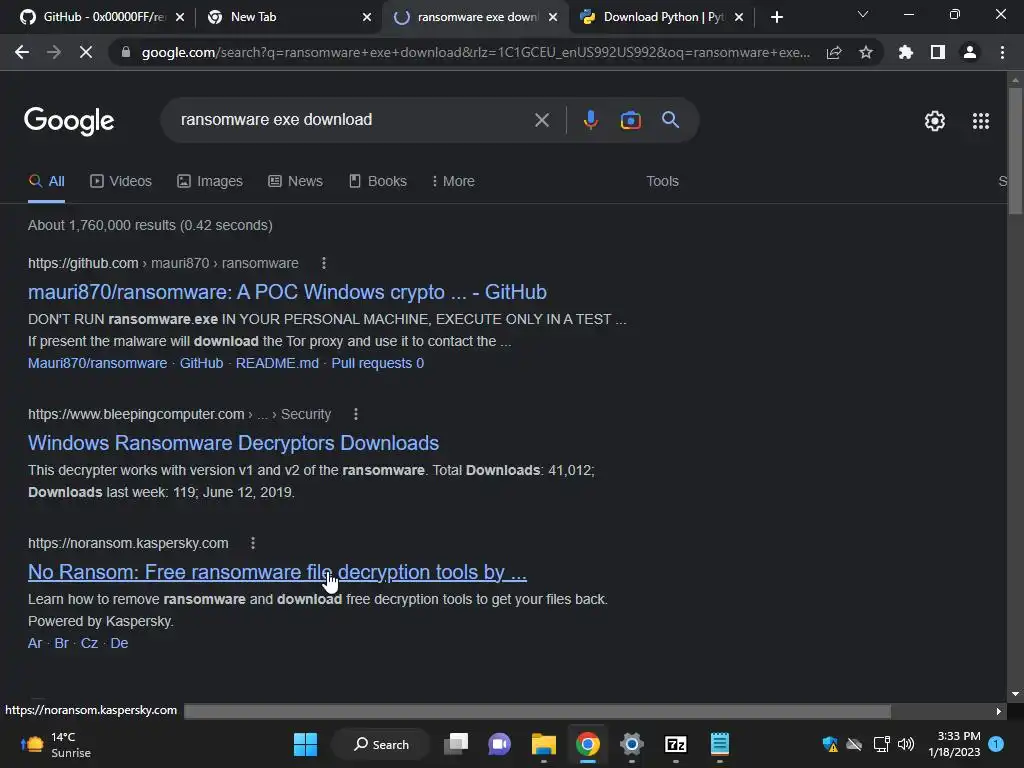The height and width of the screenshot is (768, 1024).
Task: Click the forward navigation arrow
Action: pyautogui.click(x=54, y=52)
